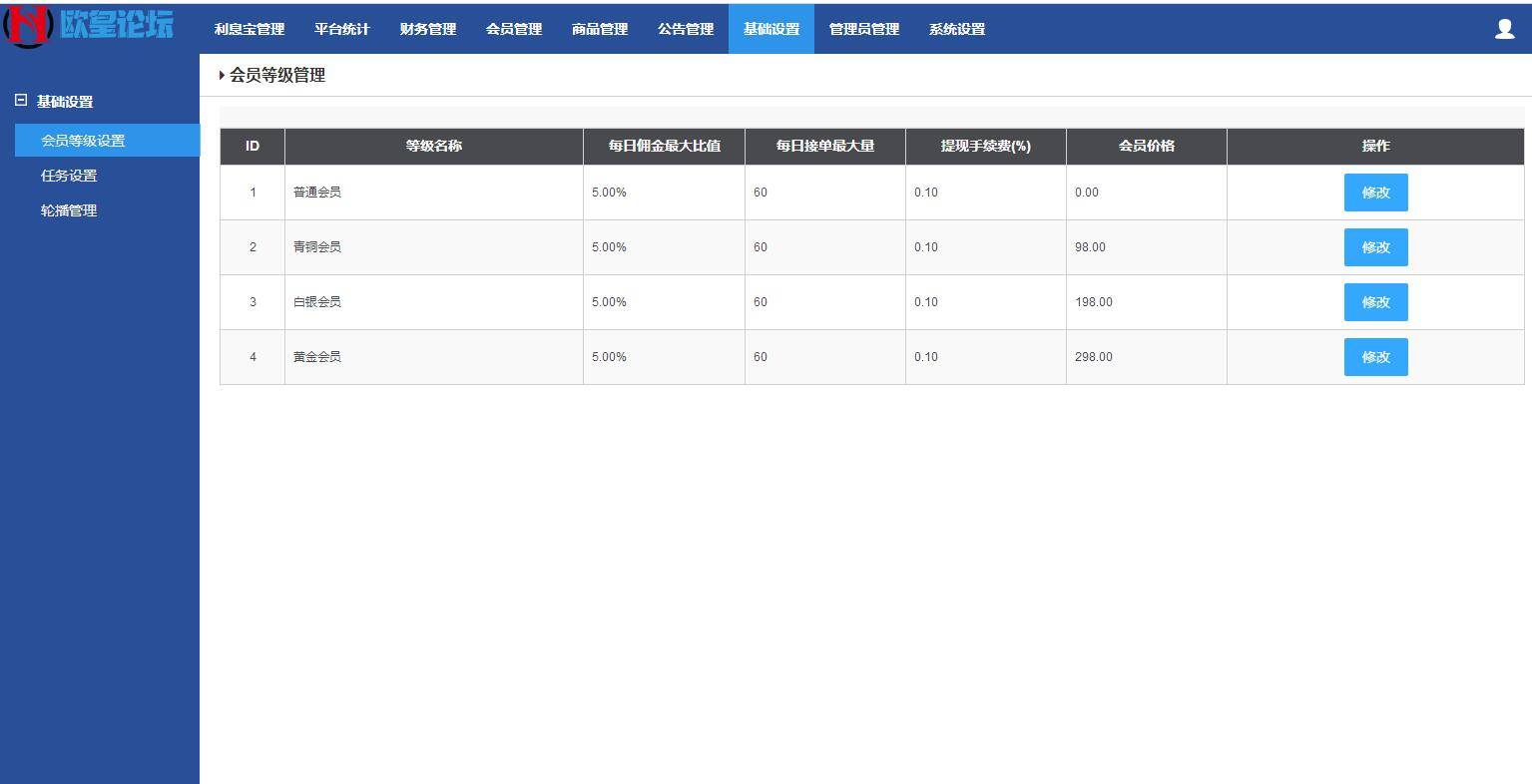Viewport: 1532px width, 784px height.
Task: Click 修改 for 黄金会员
Action: (1375, 356)
